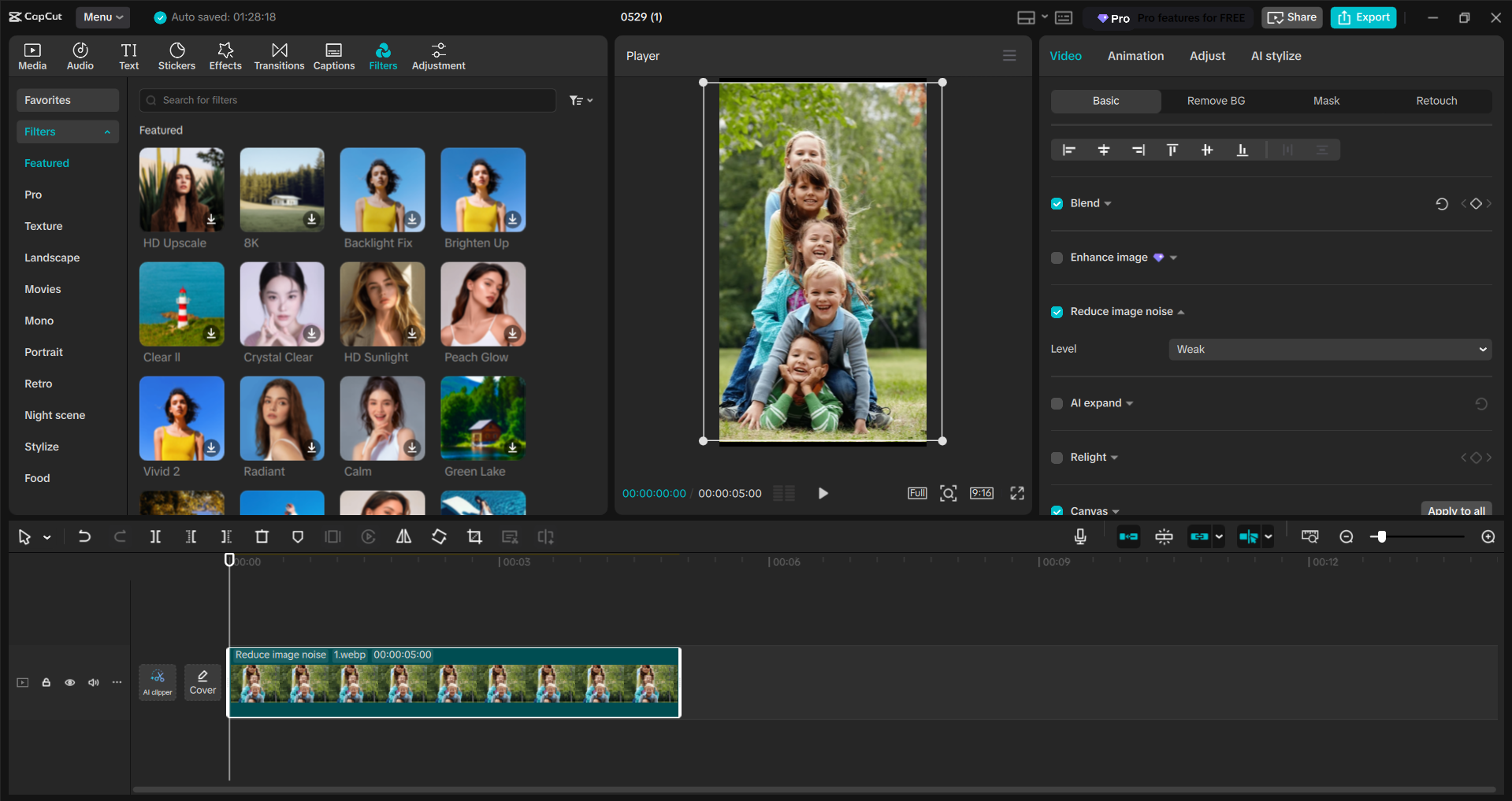Open the Captions panel
Viewport: 1512px width, 801px height.
click(x=333, y=55)
